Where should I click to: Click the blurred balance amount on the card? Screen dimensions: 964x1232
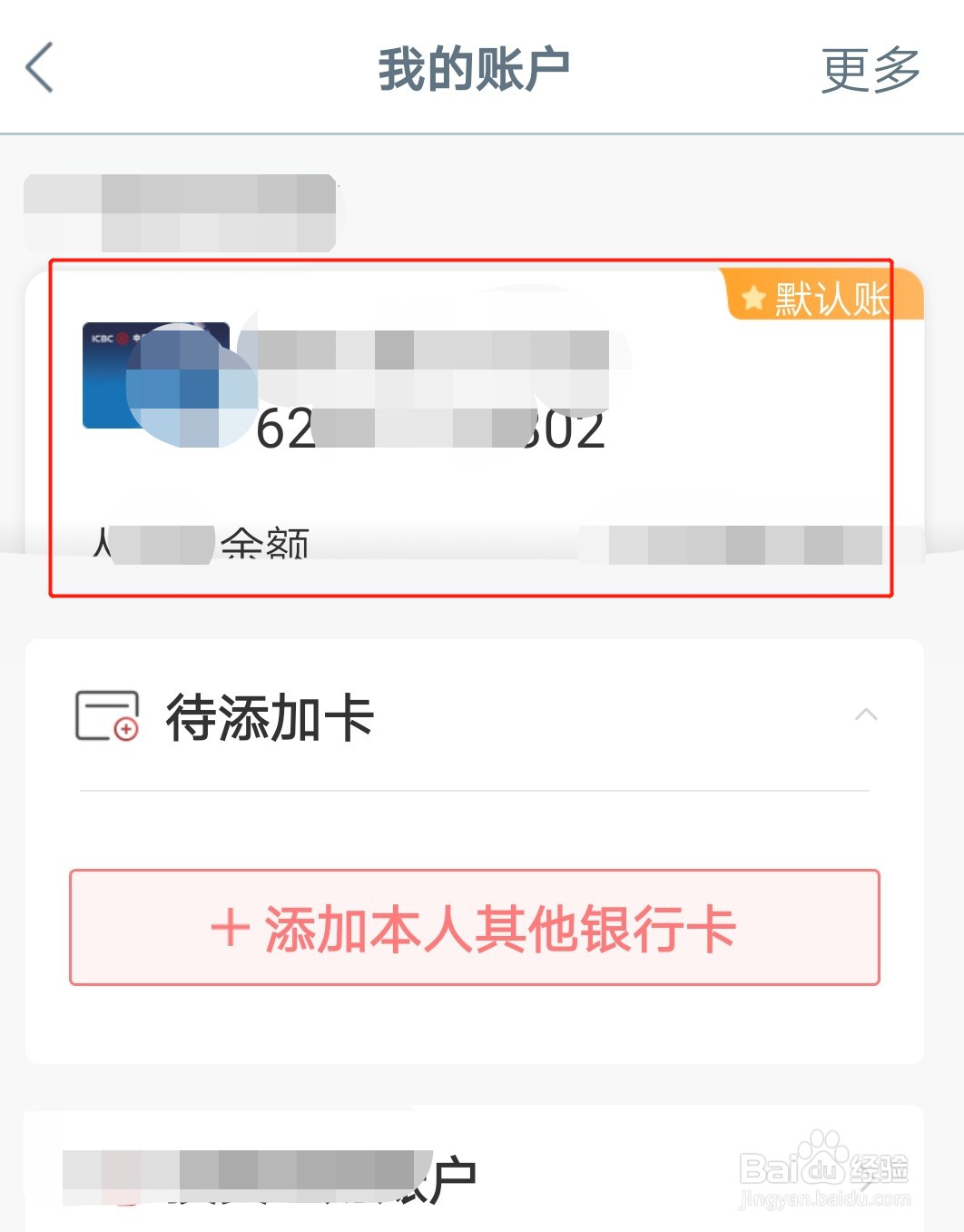pyautogui.click(x=731, y=545)
